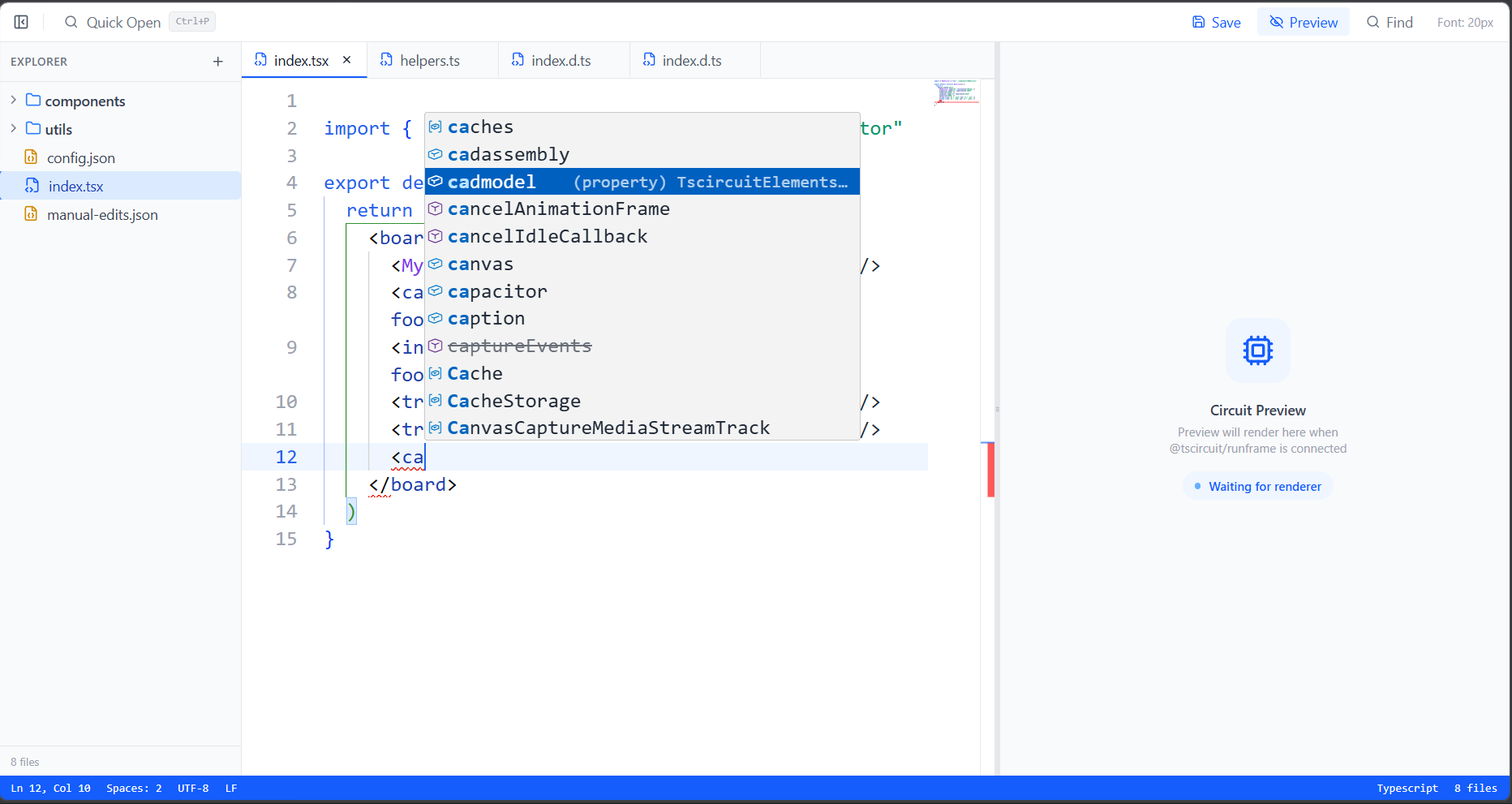The width and height of the screenshot is (1512, 804).
Task: Choose cancelIdleCallback suggestion
Action: [642, 236]
